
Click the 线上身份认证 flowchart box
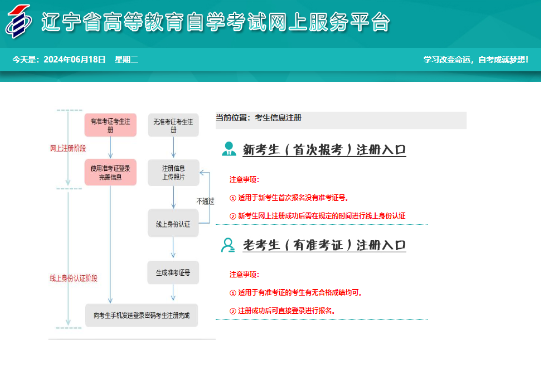pos(173,223)
